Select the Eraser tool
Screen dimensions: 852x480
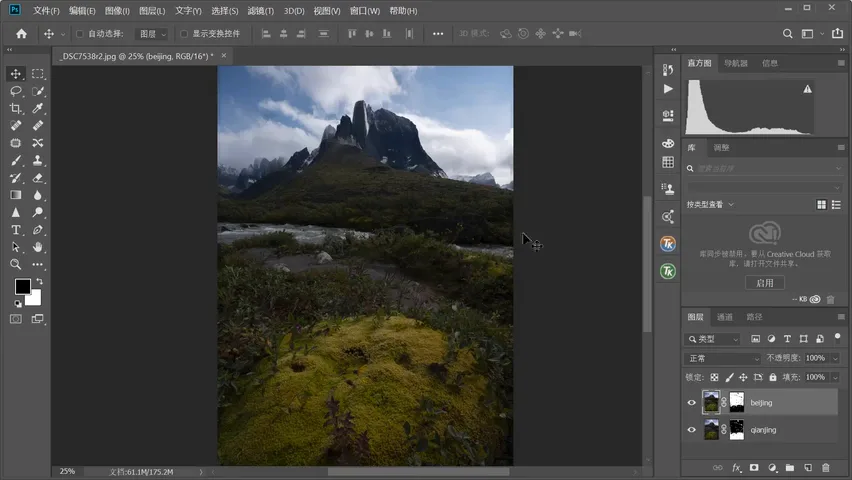[37, 178]
